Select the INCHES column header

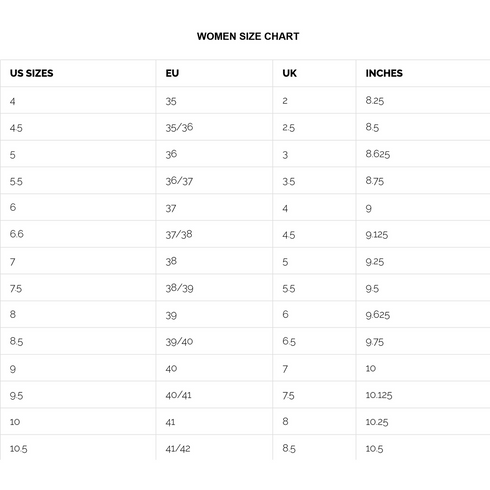point(423,73)
